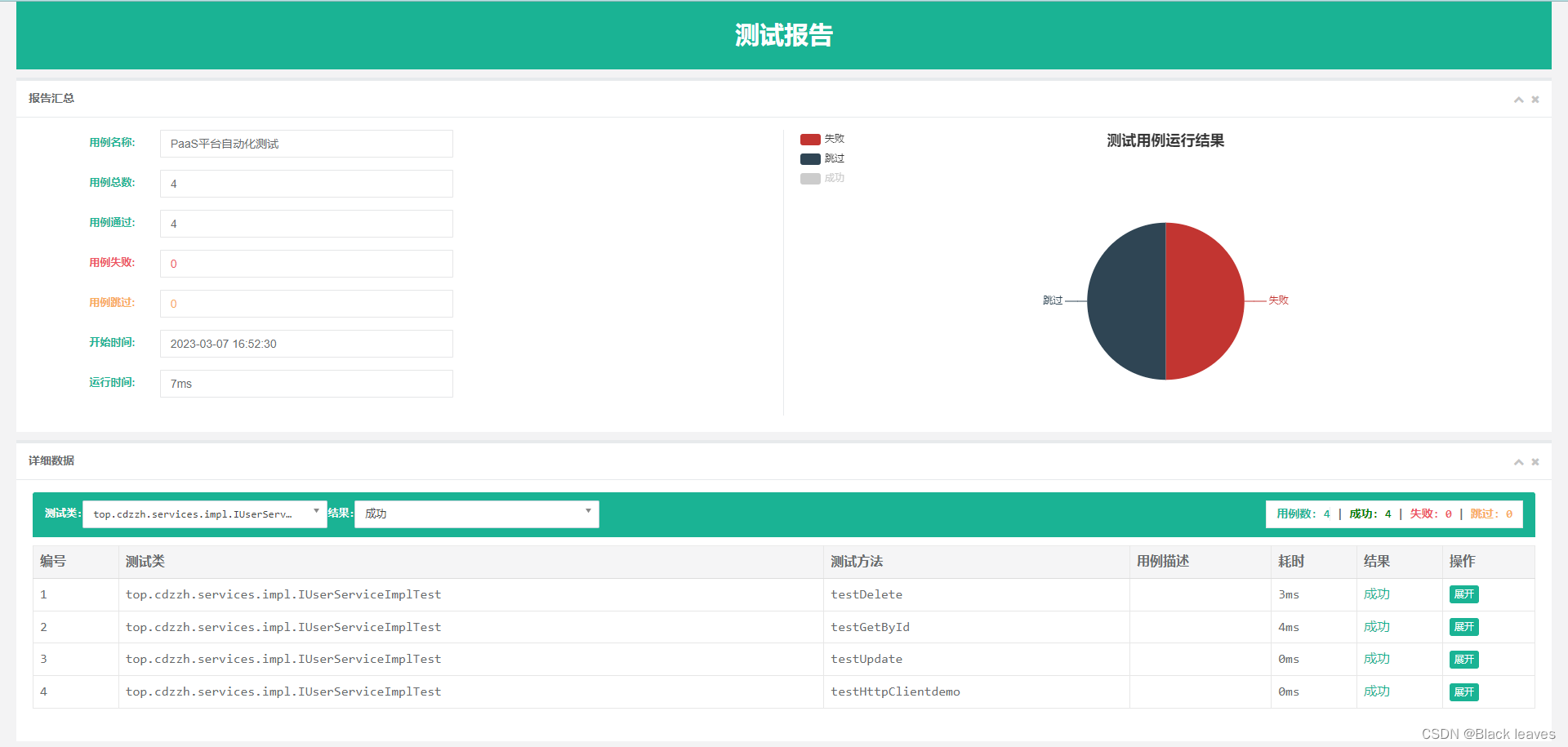
Task: Close the 详细数据 panel
Action: point(1535,462)
